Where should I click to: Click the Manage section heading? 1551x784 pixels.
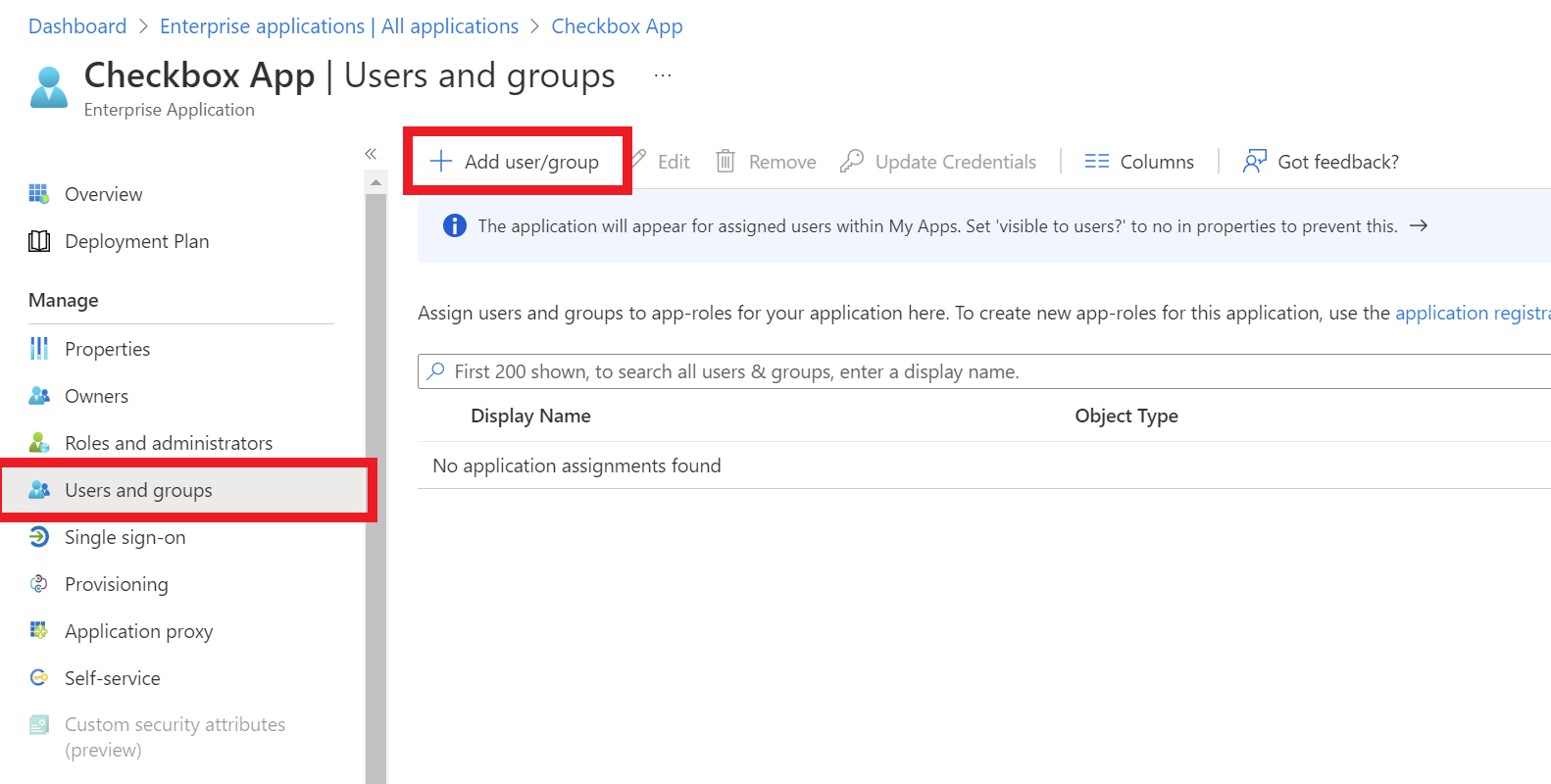point(64,300)
